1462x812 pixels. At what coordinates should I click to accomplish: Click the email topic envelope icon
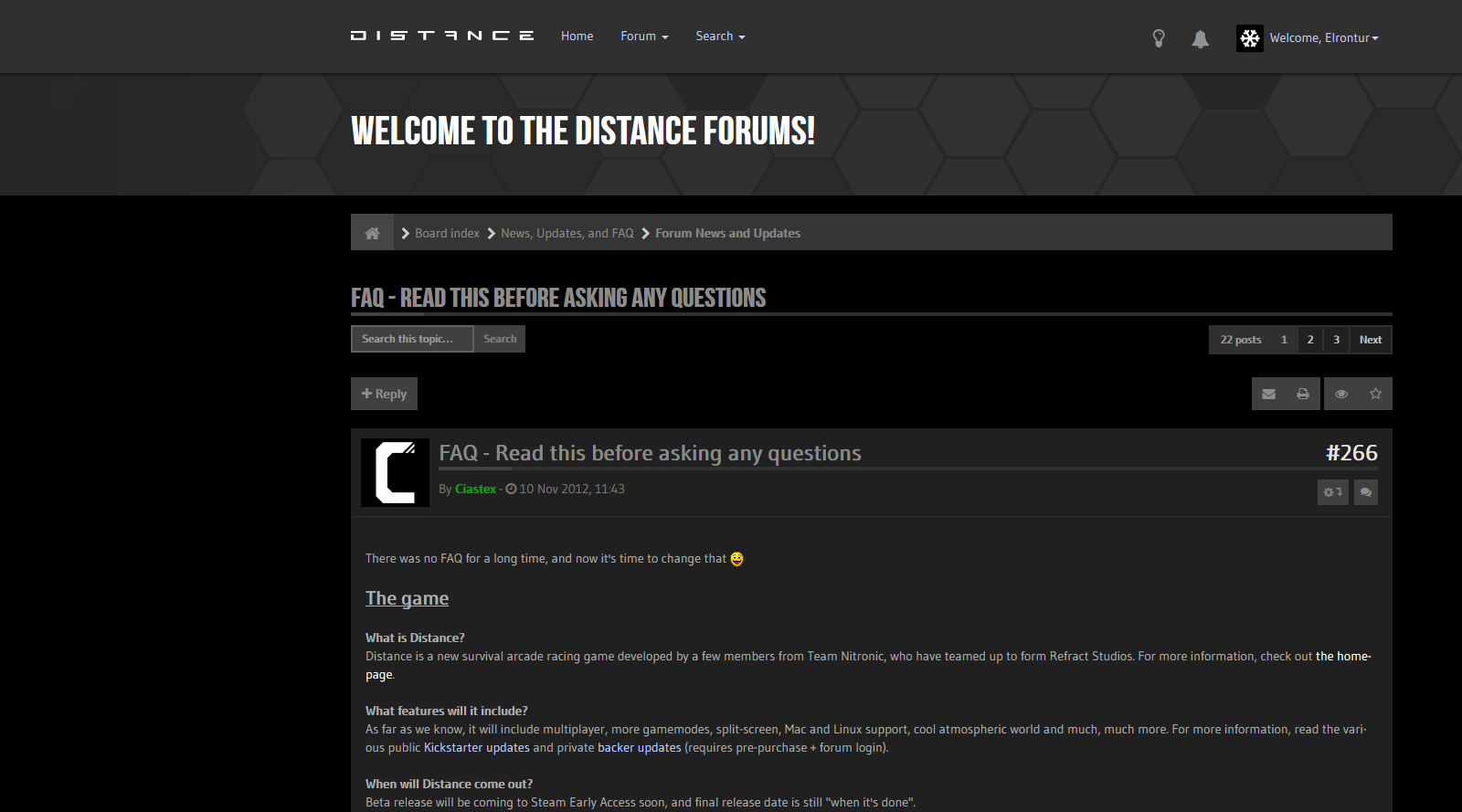1268,394
